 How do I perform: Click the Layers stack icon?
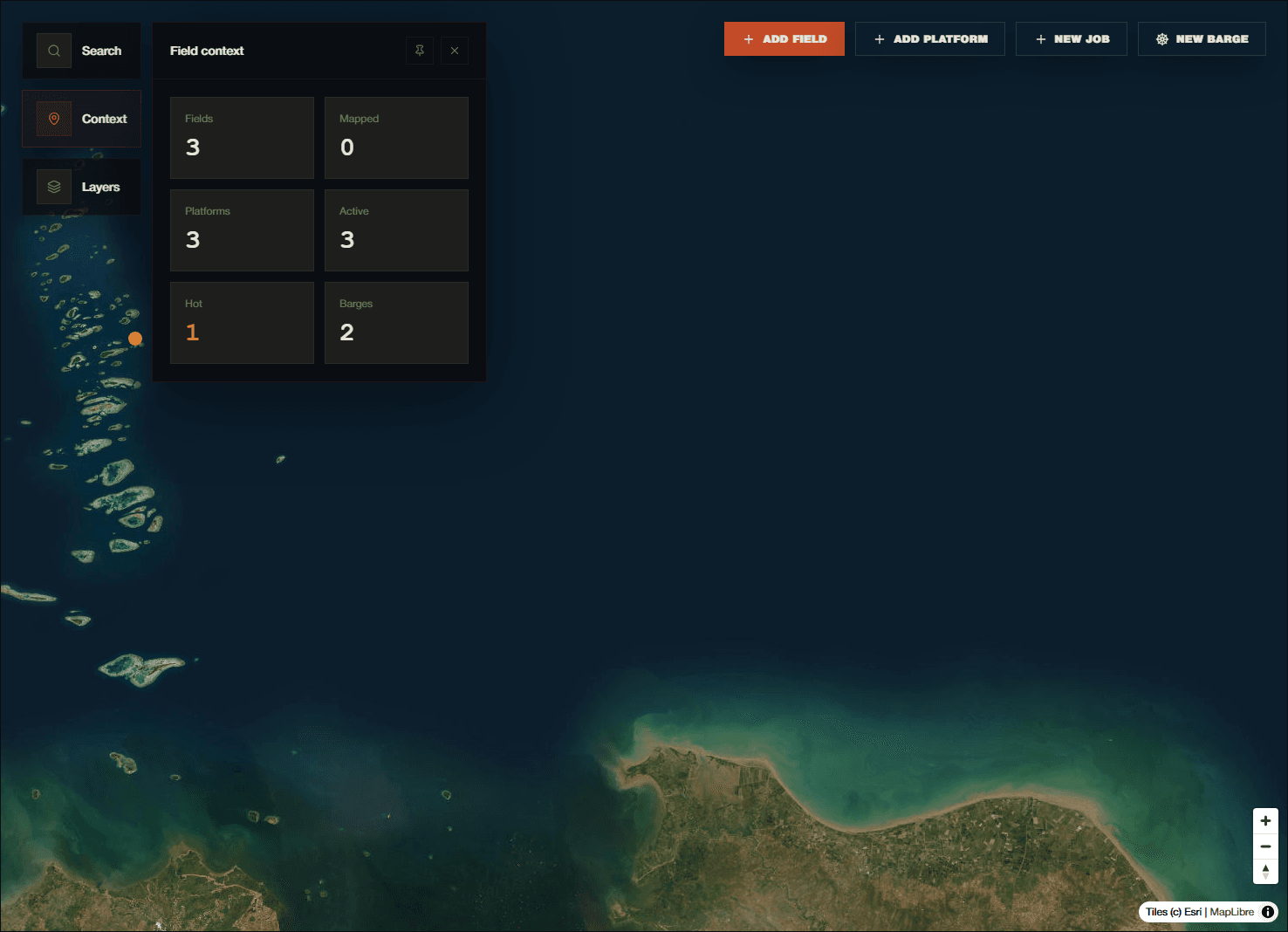click(x=53, y=187)
